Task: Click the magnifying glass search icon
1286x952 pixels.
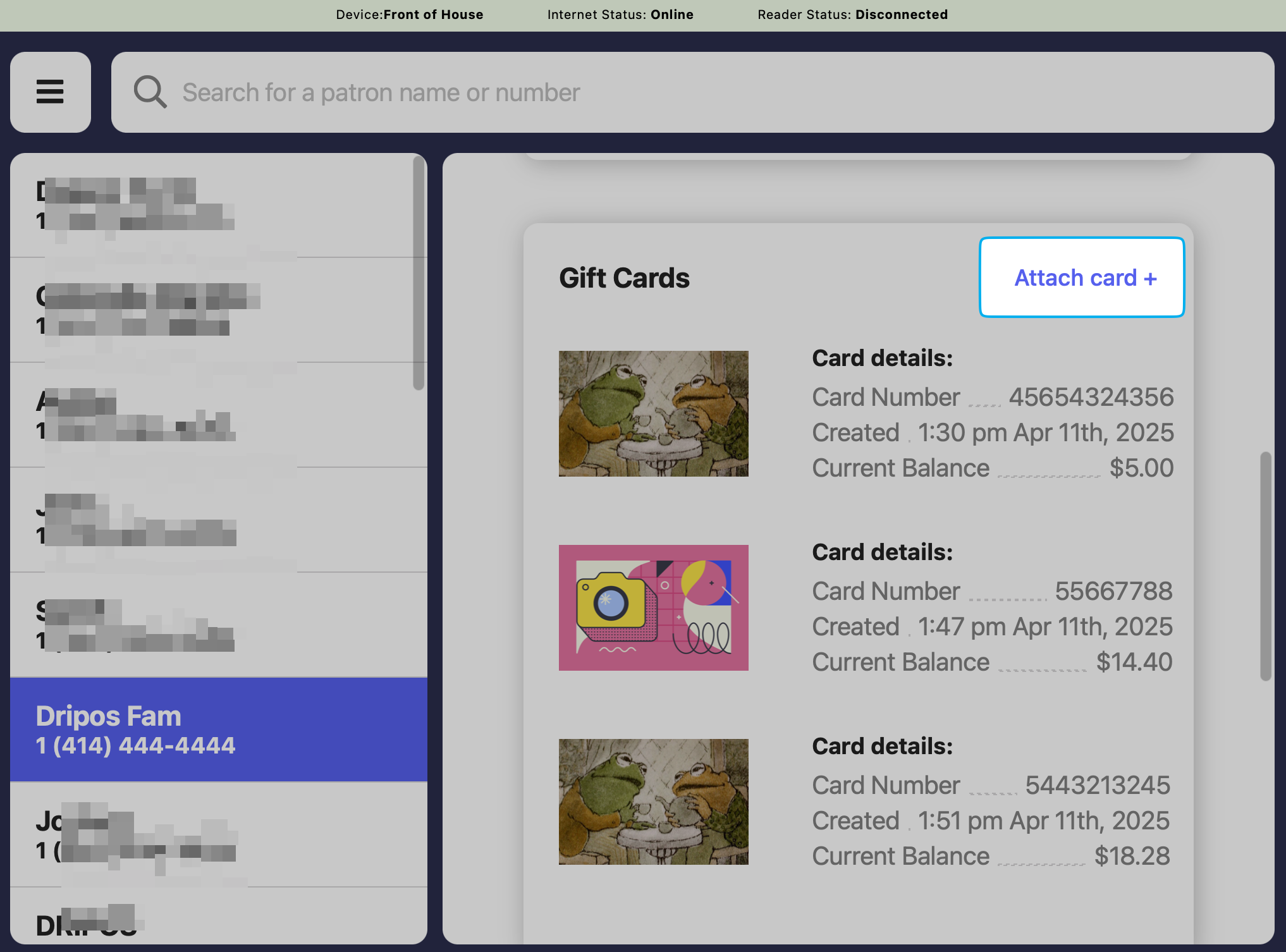Action: 150,92
